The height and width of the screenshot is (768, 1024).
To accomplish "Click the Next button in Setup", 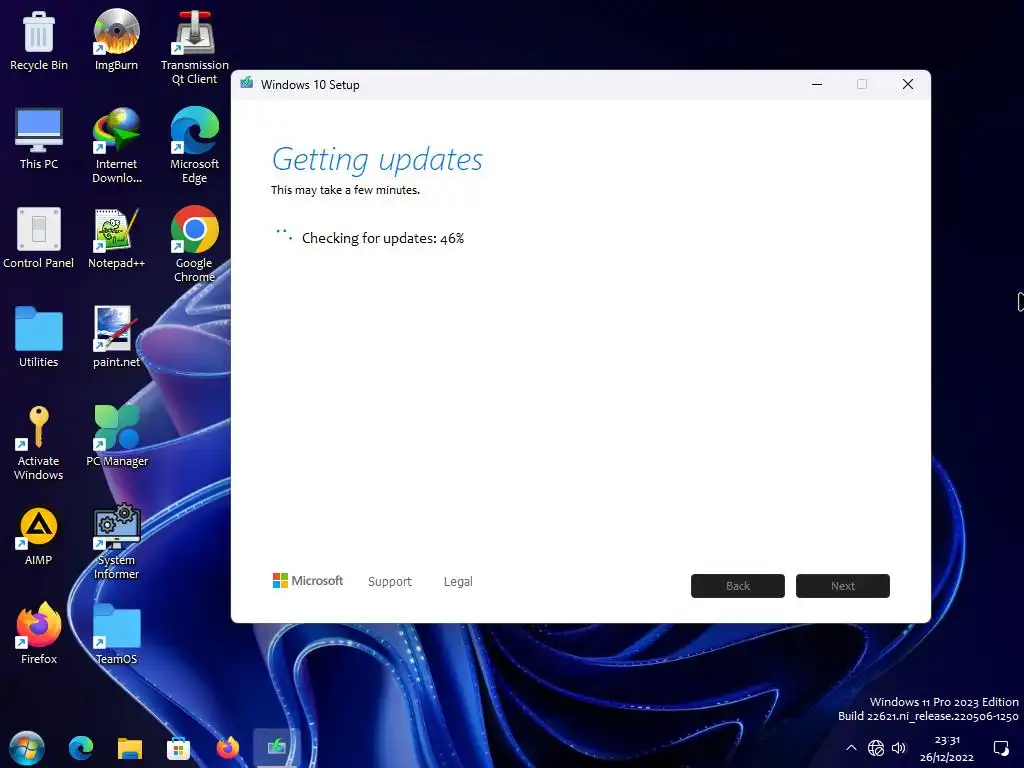I will tap(843, 586).
